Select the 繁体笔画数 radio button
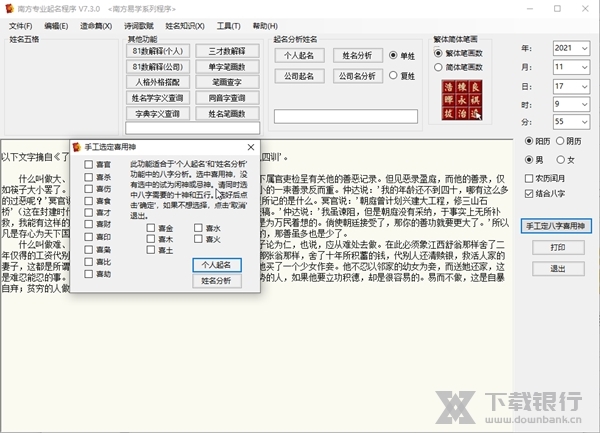This screenshot has height=433, width=600. coord(438,53)
